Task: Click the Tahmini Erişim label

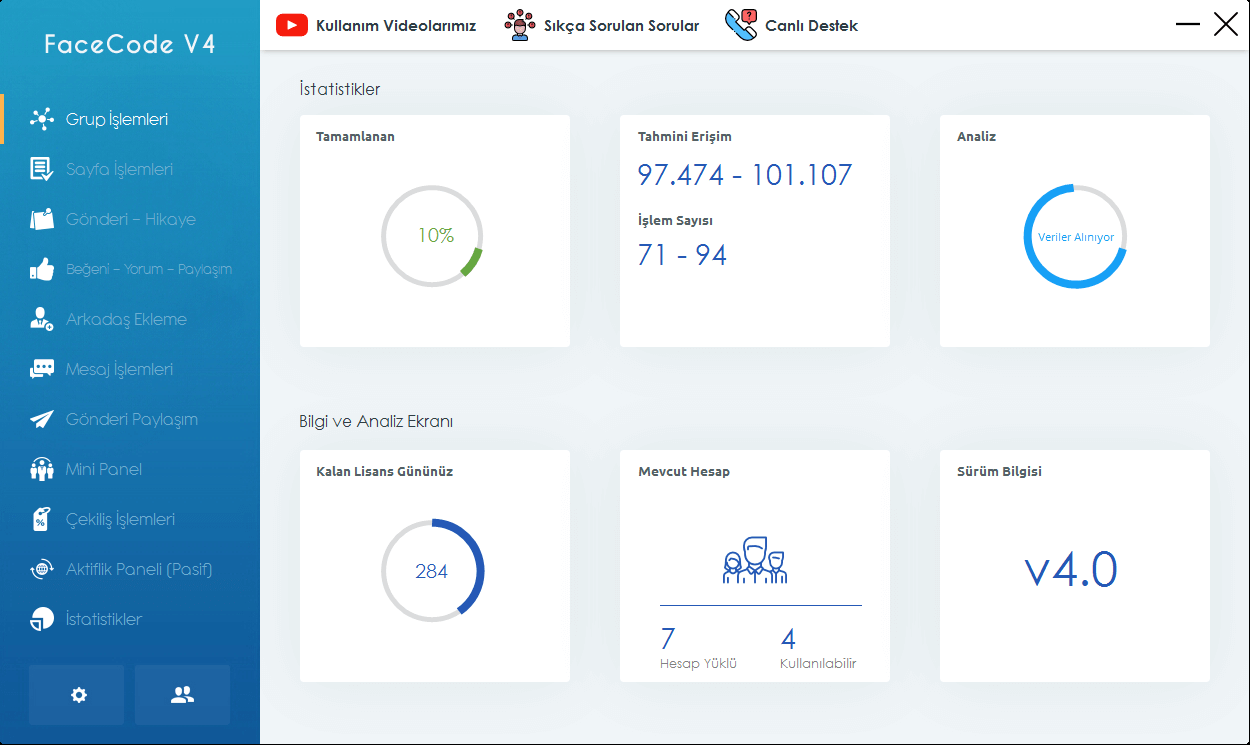Action: pyautogui.click(x=685, y=137)
